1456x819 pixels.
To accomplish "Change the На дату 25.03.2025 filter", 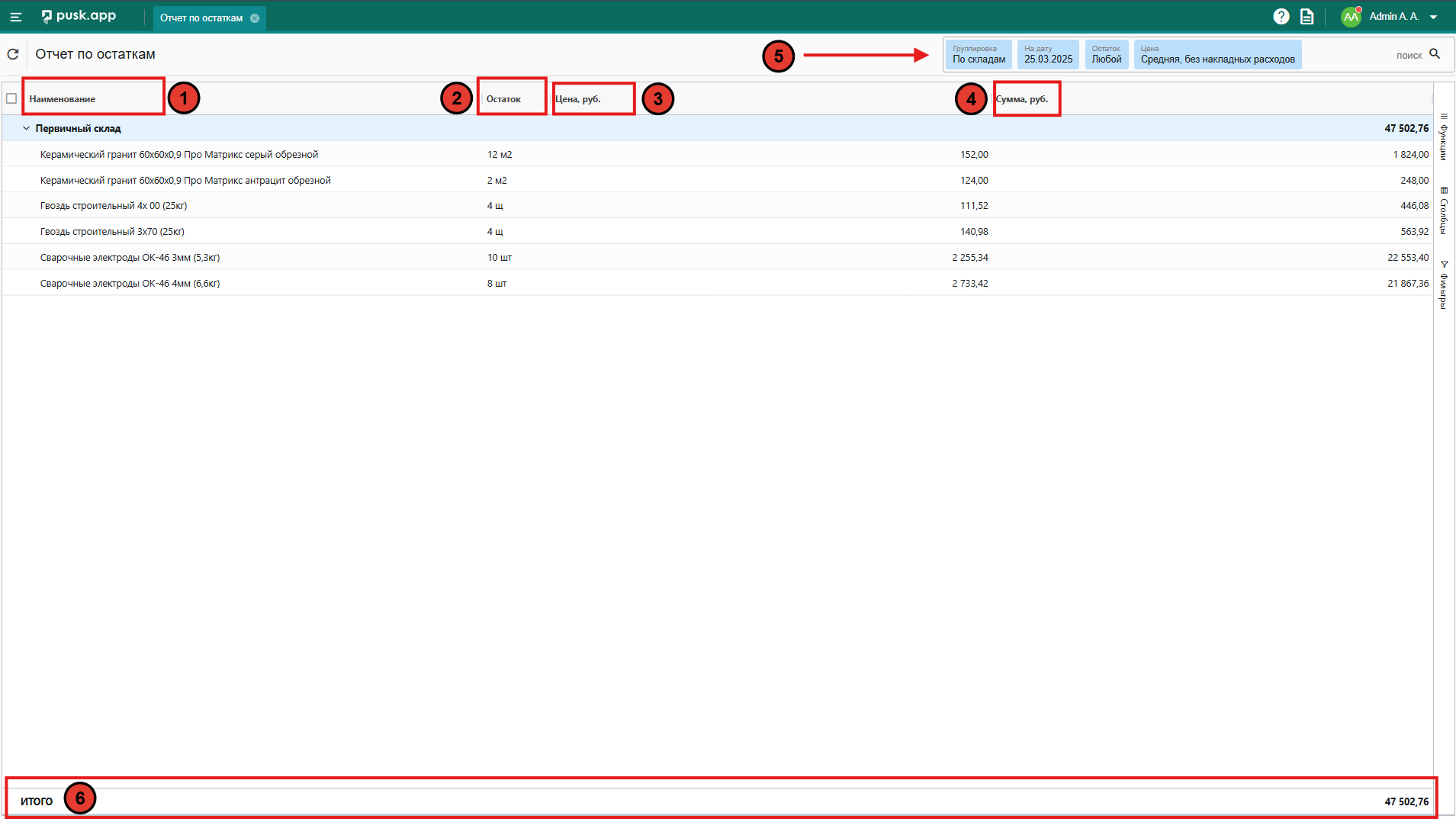I will [x=1047, y=55].
